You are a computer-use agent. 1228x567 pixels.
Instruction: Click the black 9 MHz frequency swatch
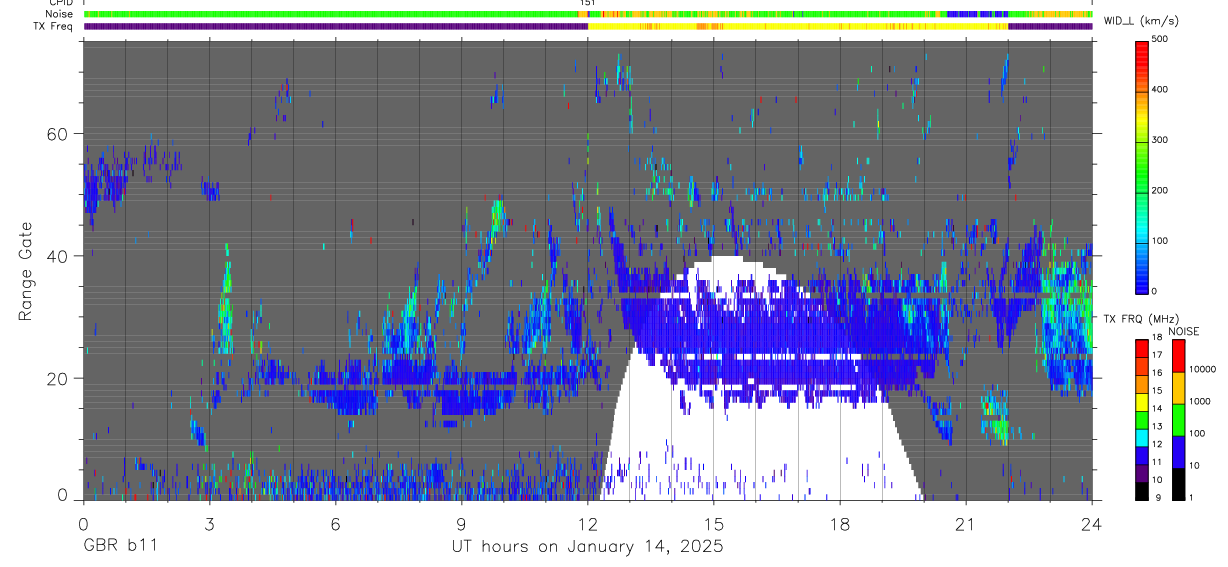click(x=1141, y=489)
